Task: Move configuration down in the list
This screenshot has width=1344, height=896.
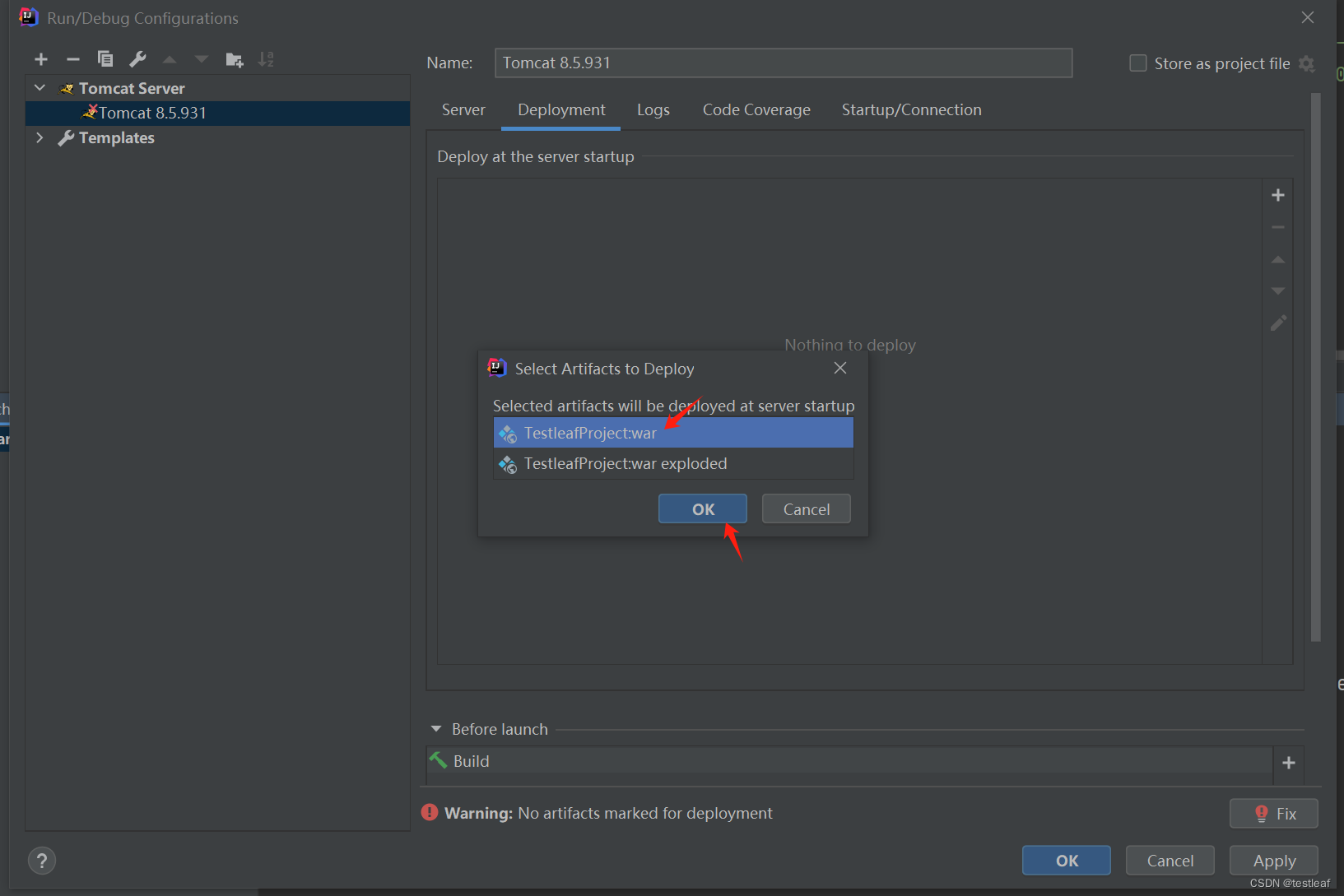Action: pos(202,59)
